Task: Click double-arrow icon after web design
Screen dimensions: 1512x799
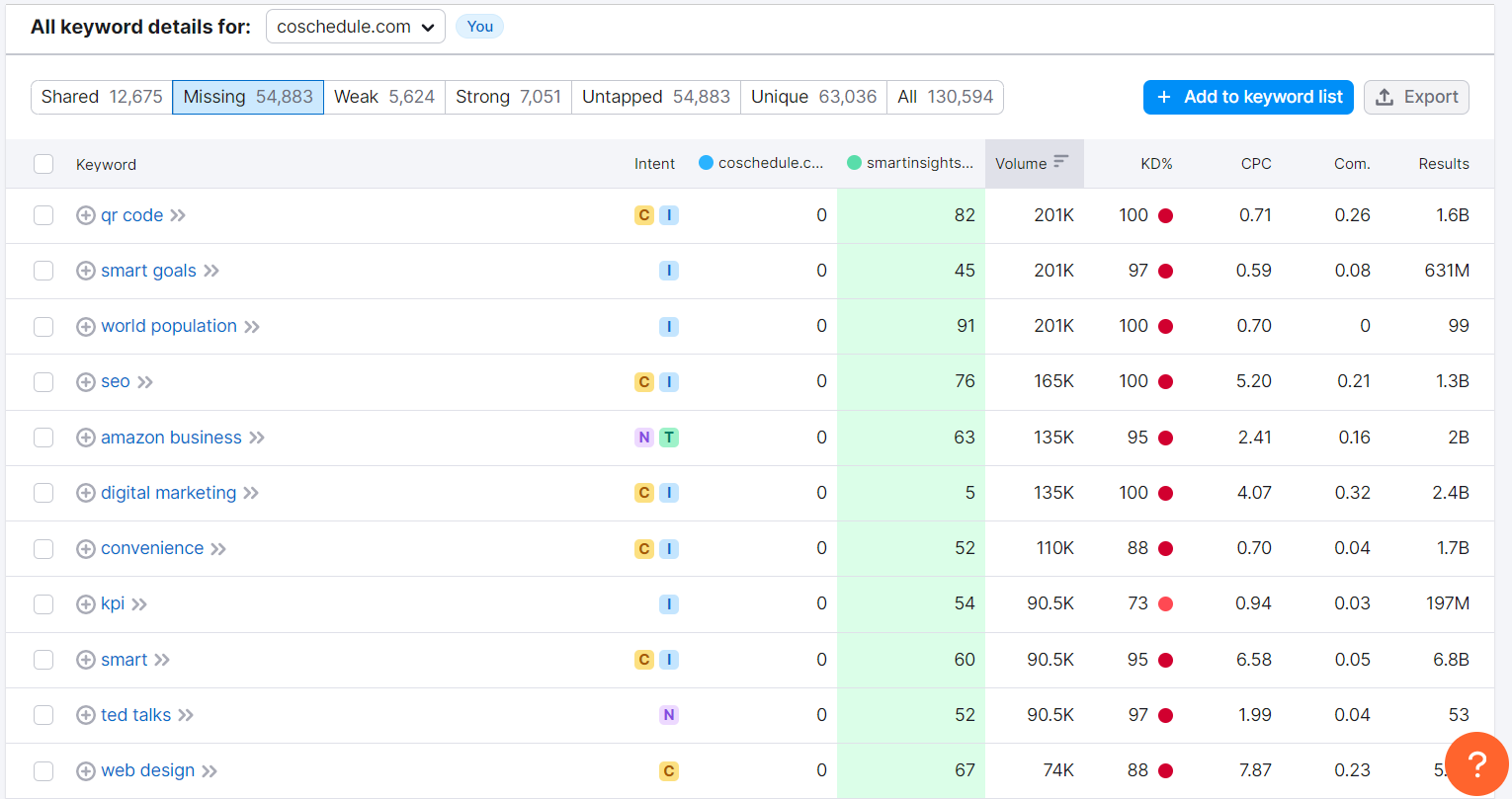Action: coord(210,771)
